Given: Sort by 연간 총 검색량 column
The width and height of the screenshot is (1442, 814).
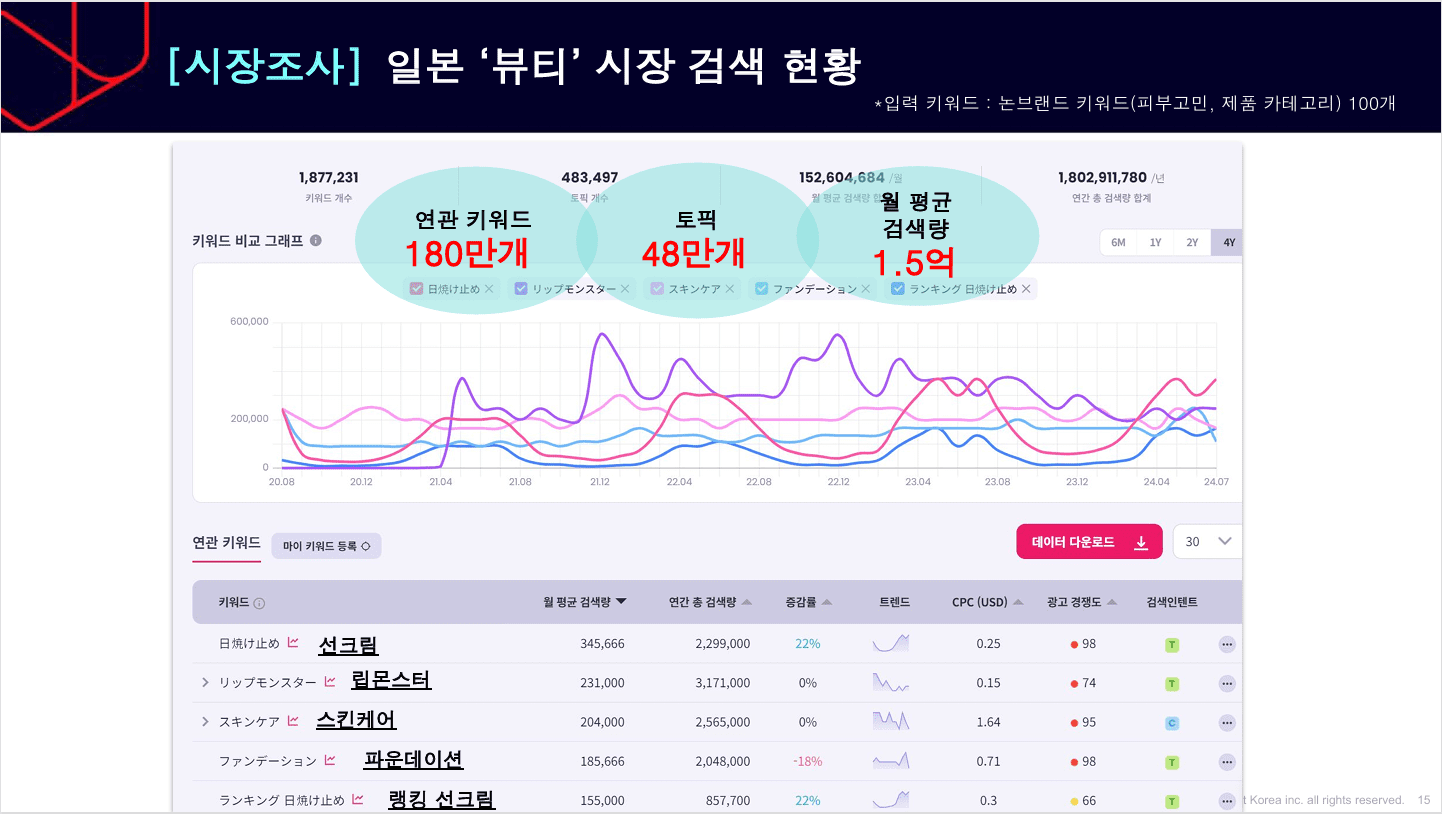Looking at the screenshot, I should pos(710,602).
